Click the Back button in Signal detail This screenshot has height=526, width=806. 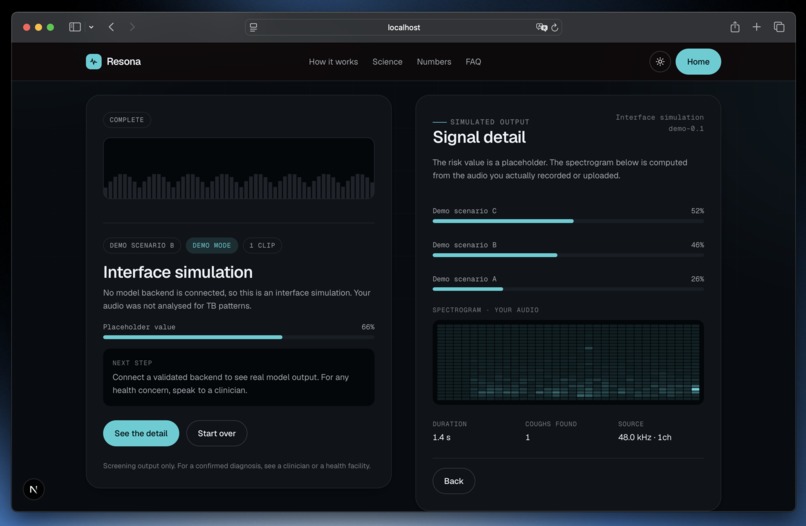453,481
